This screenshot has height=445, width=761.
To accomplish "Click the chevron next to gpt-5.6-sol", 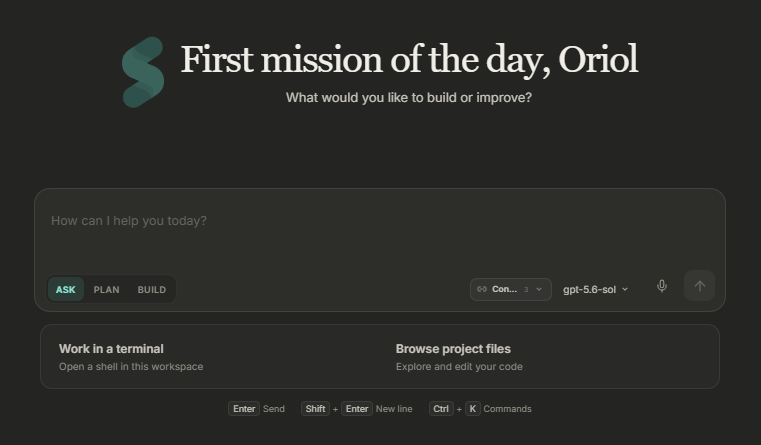I will (x=625, y=289).
